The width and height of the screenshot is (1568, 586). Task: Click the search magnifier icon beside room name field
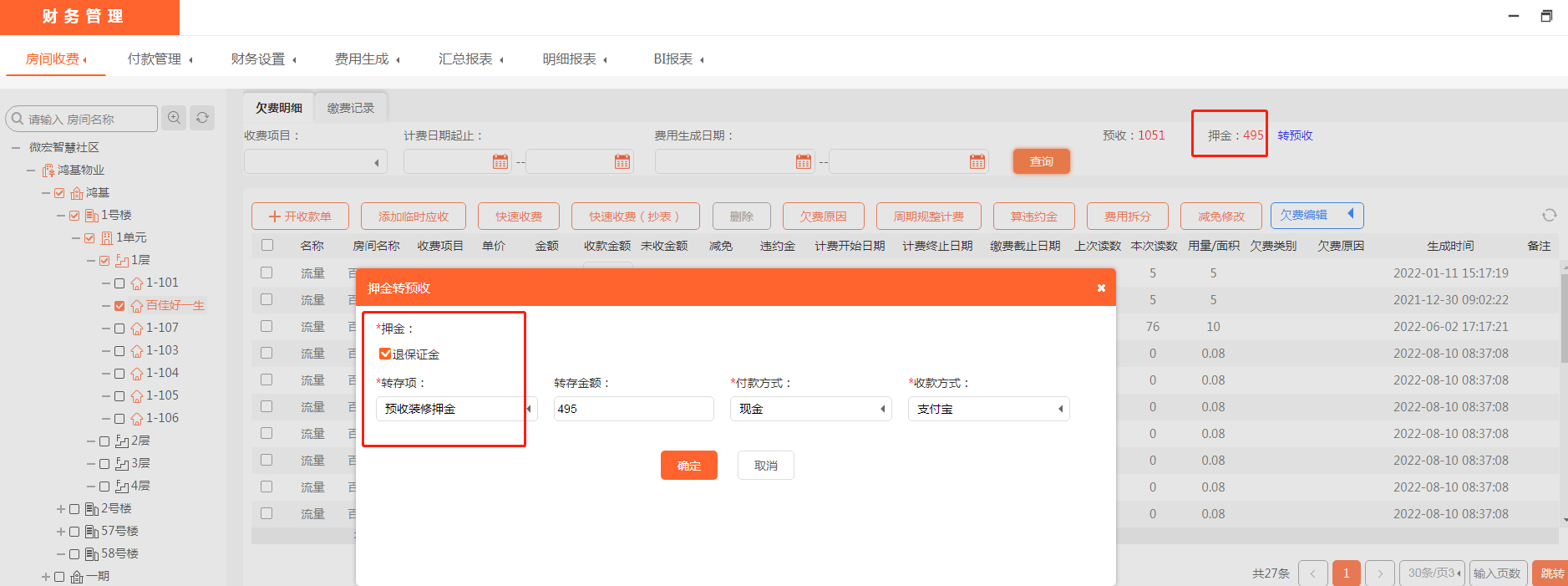click(x=174, y=118)
